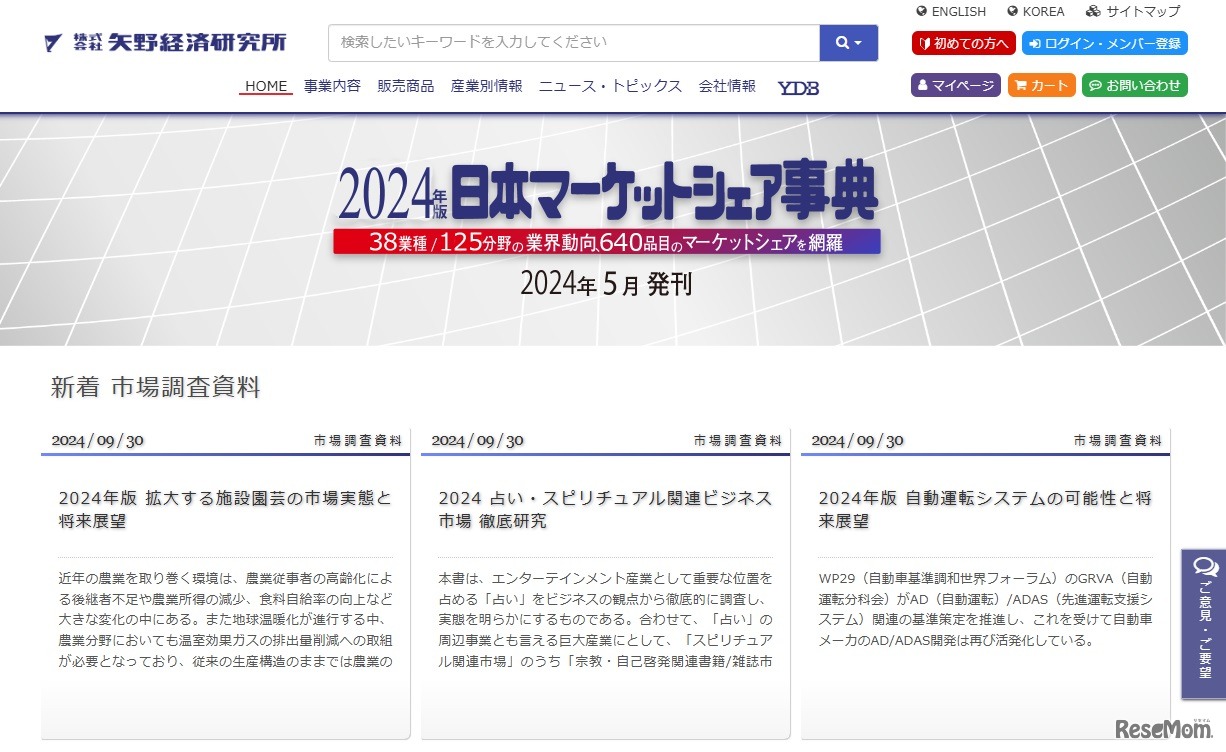Select the HOME menu item

click(266, 86)
